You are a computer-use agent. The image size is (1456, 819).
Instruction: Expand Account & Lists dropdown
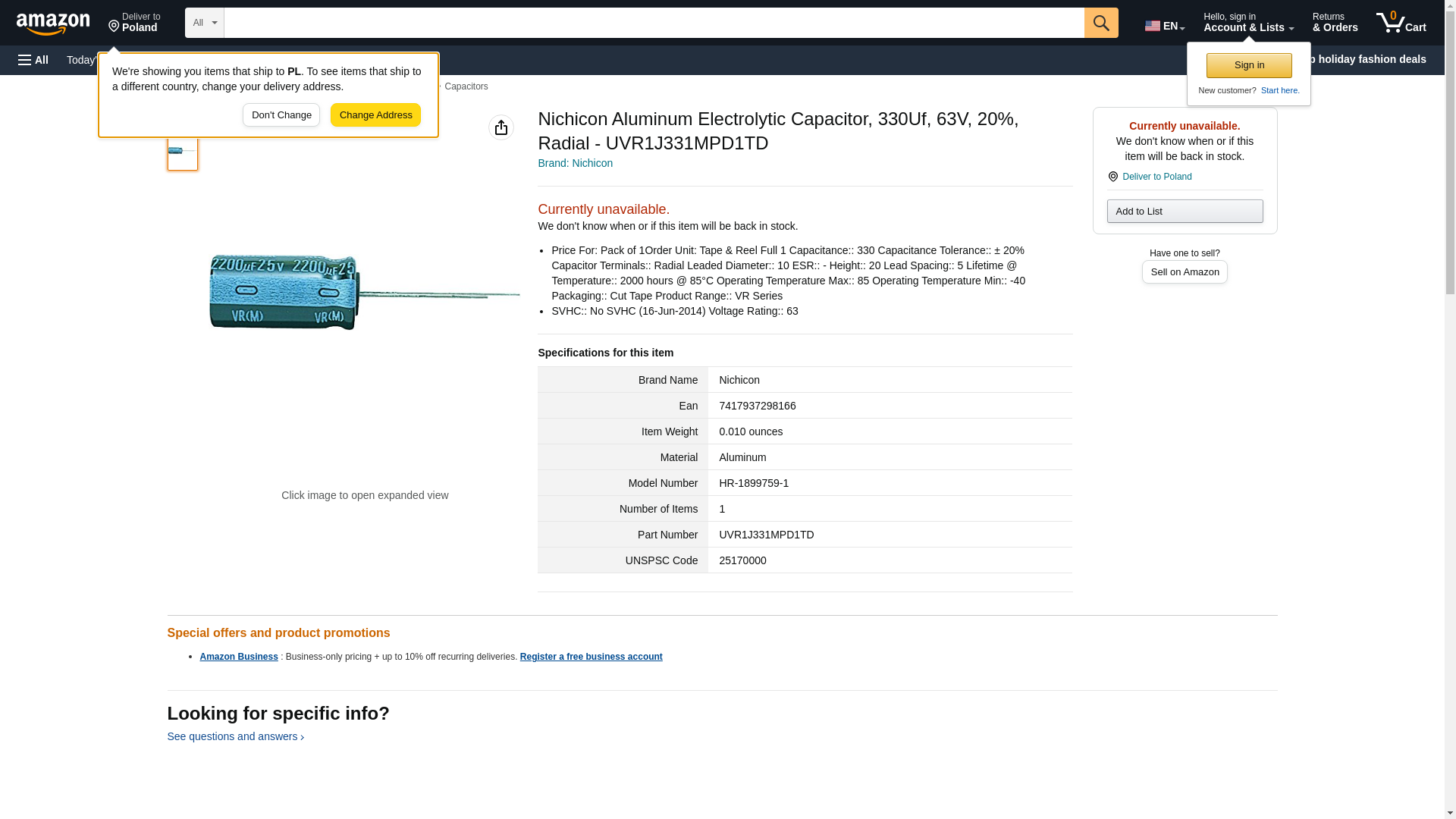click(1247, 23)
